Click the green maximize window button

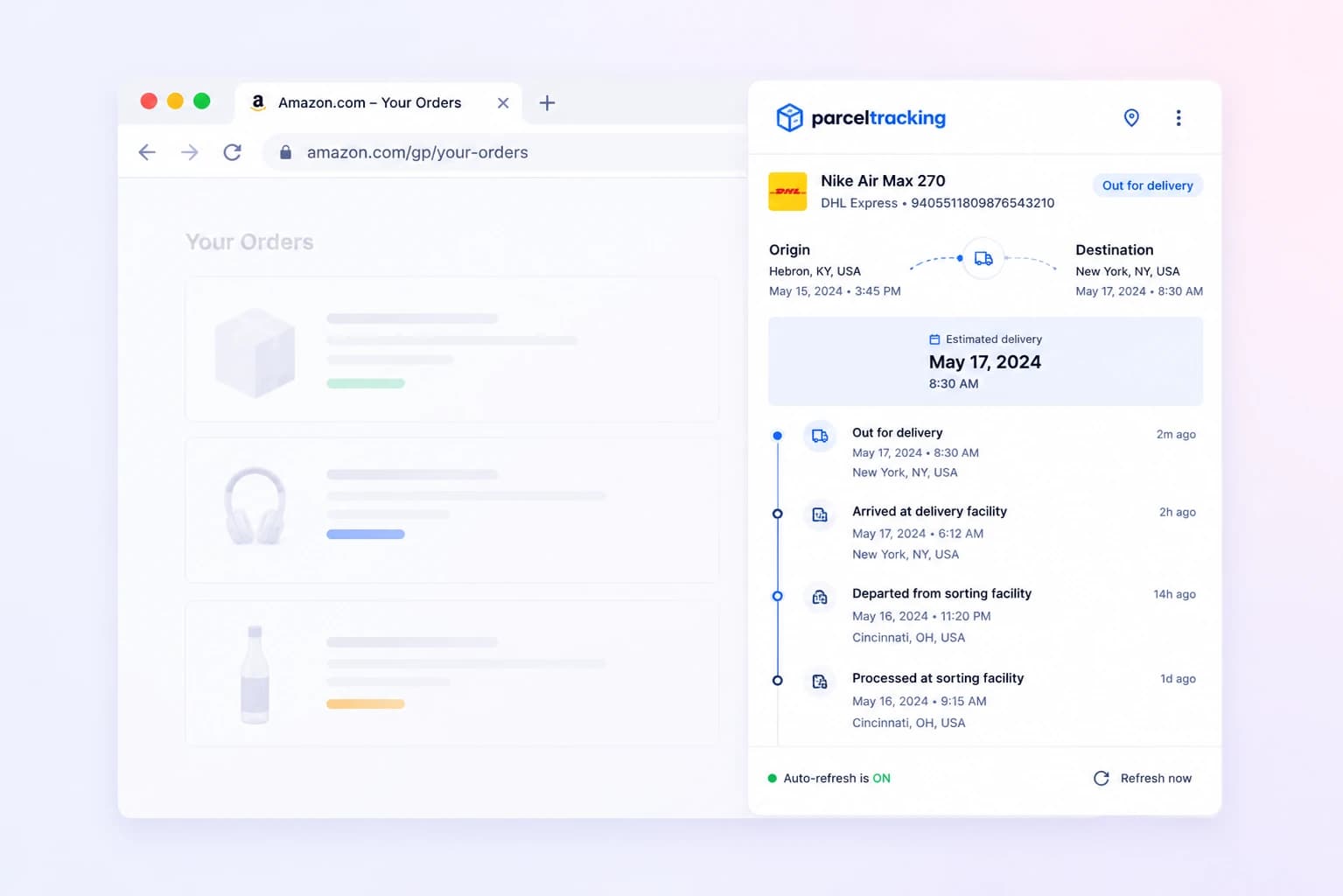(x=201, y=101)
